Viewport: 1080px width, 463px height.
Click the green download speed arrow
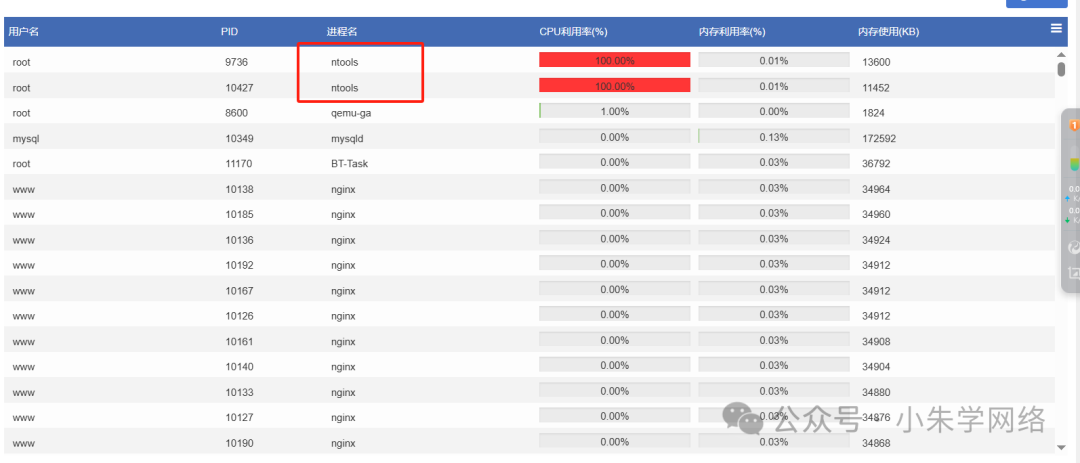click(x=1067, y=220)
